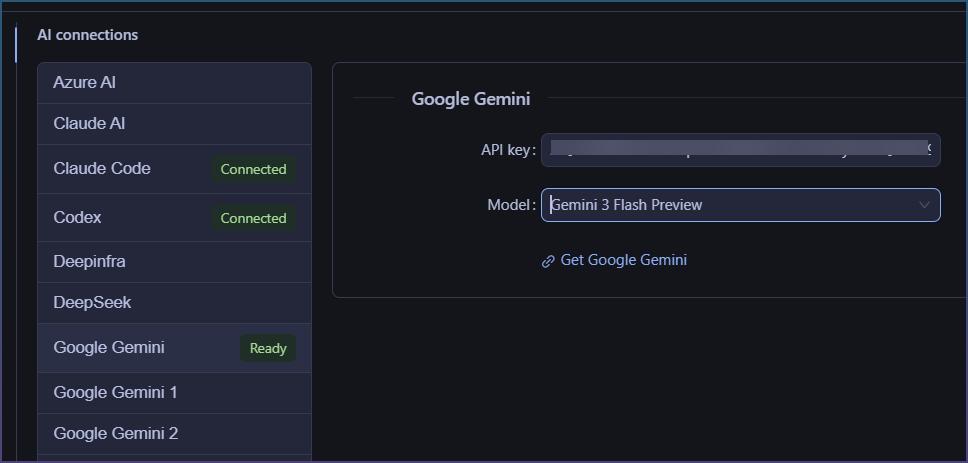Open the Claude Code connection
This screenshot has width=968, height=463.
tap(174, 169)
